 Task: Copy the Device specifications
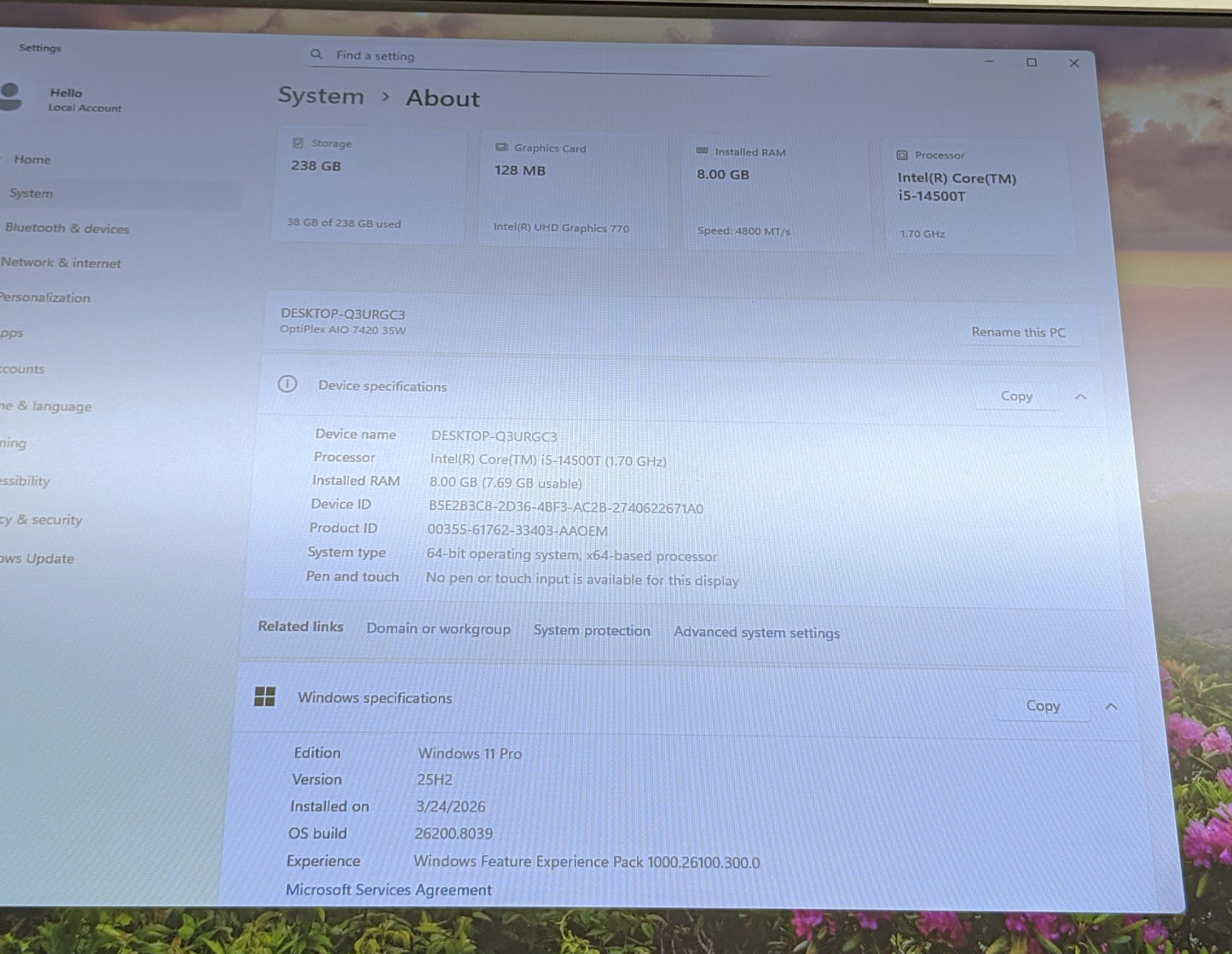coord(1016,396)
